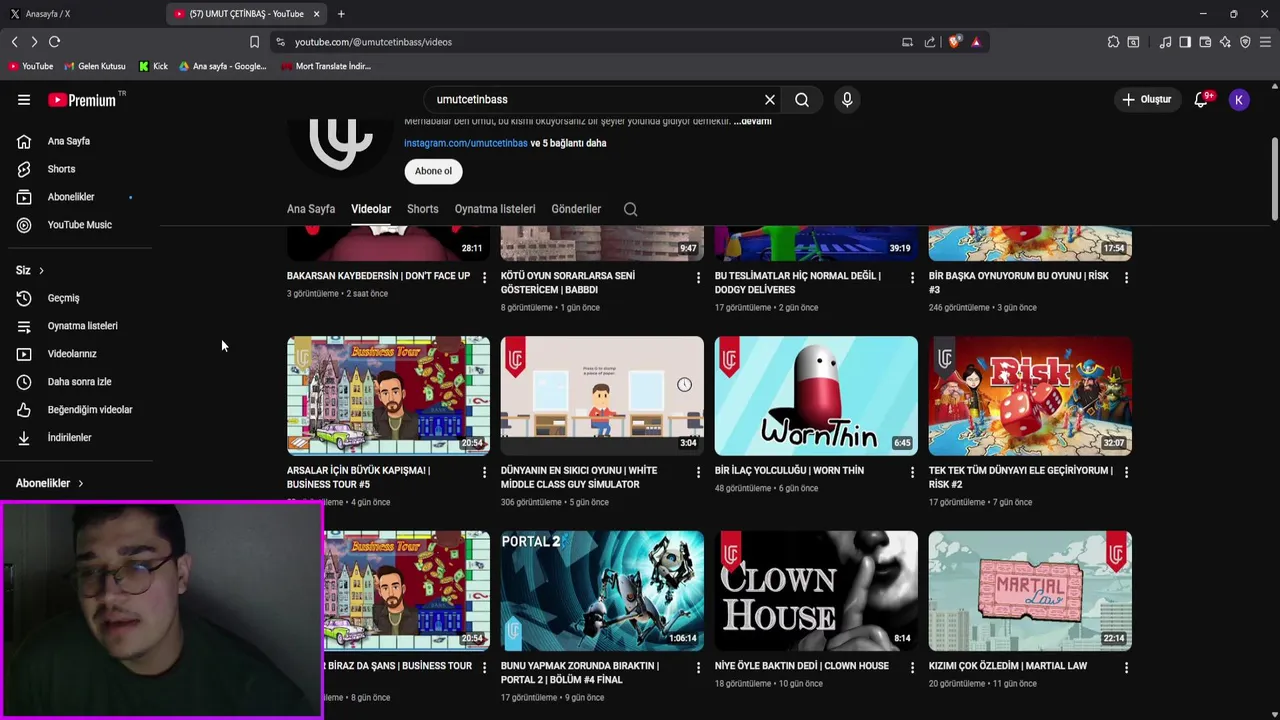Open options menu for White Middle Class Guy video
Image resolution: width=1280 pixels, height=720 pixels.
pos(698,472)
